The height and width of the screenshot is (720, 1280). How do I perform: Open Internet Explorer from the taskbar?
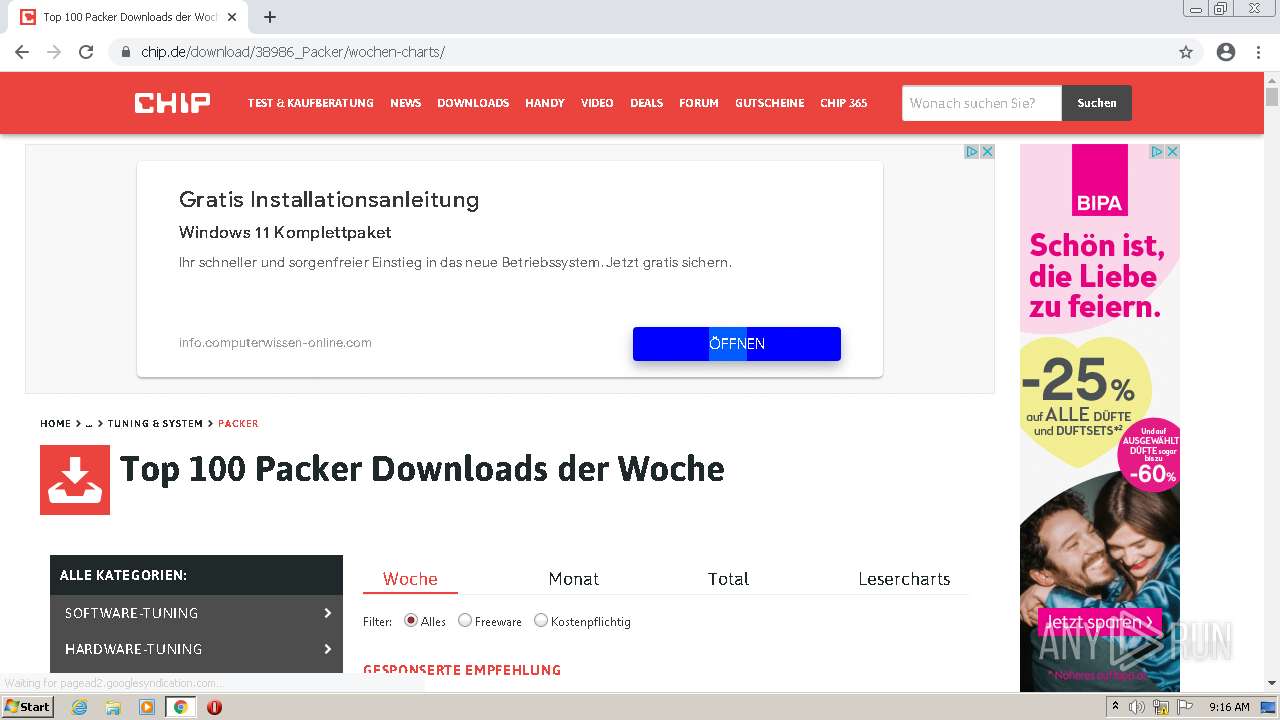click(x=79, y=707)
